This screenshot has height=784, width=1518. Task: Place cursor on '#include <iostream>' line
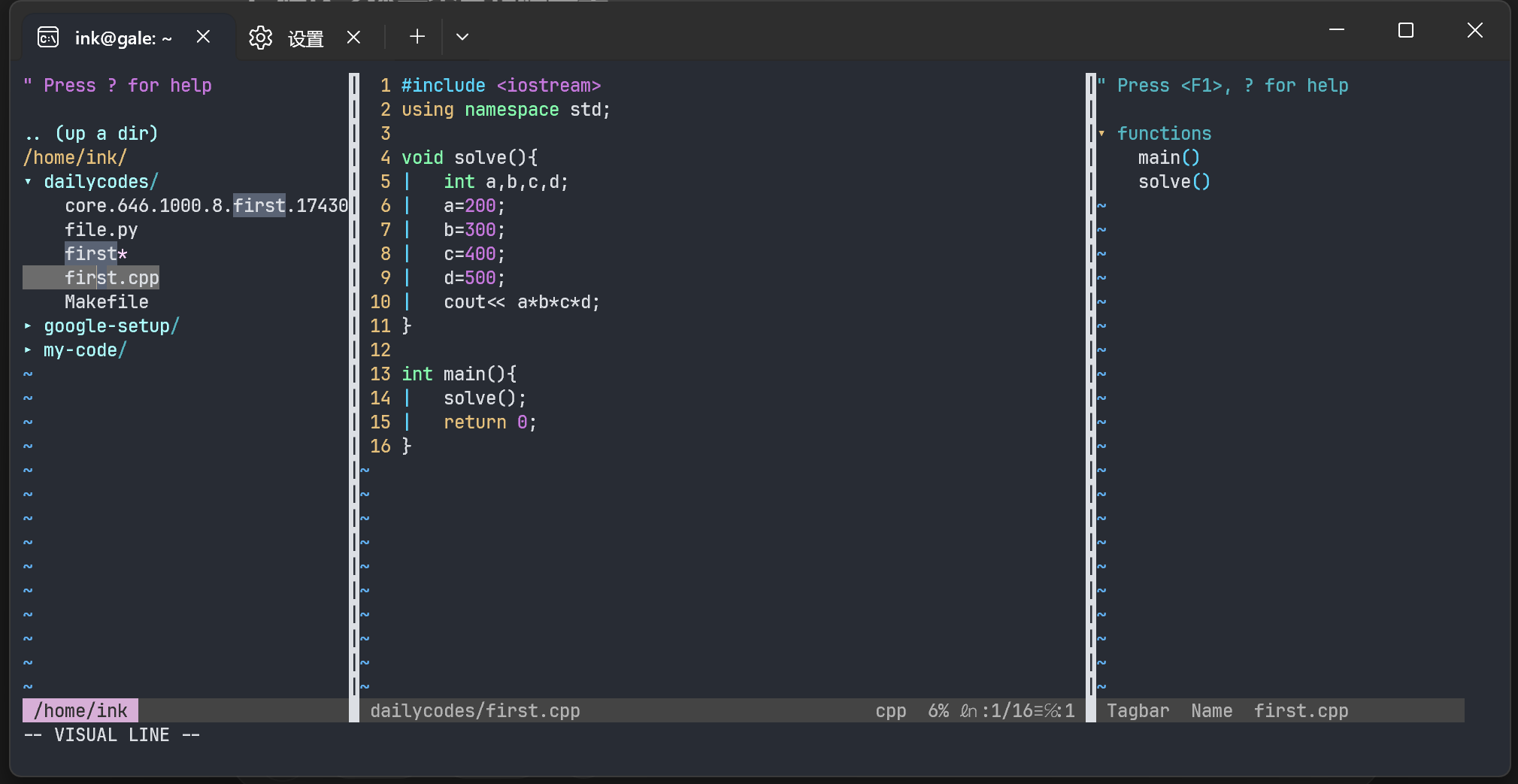[x=501, y=86]
